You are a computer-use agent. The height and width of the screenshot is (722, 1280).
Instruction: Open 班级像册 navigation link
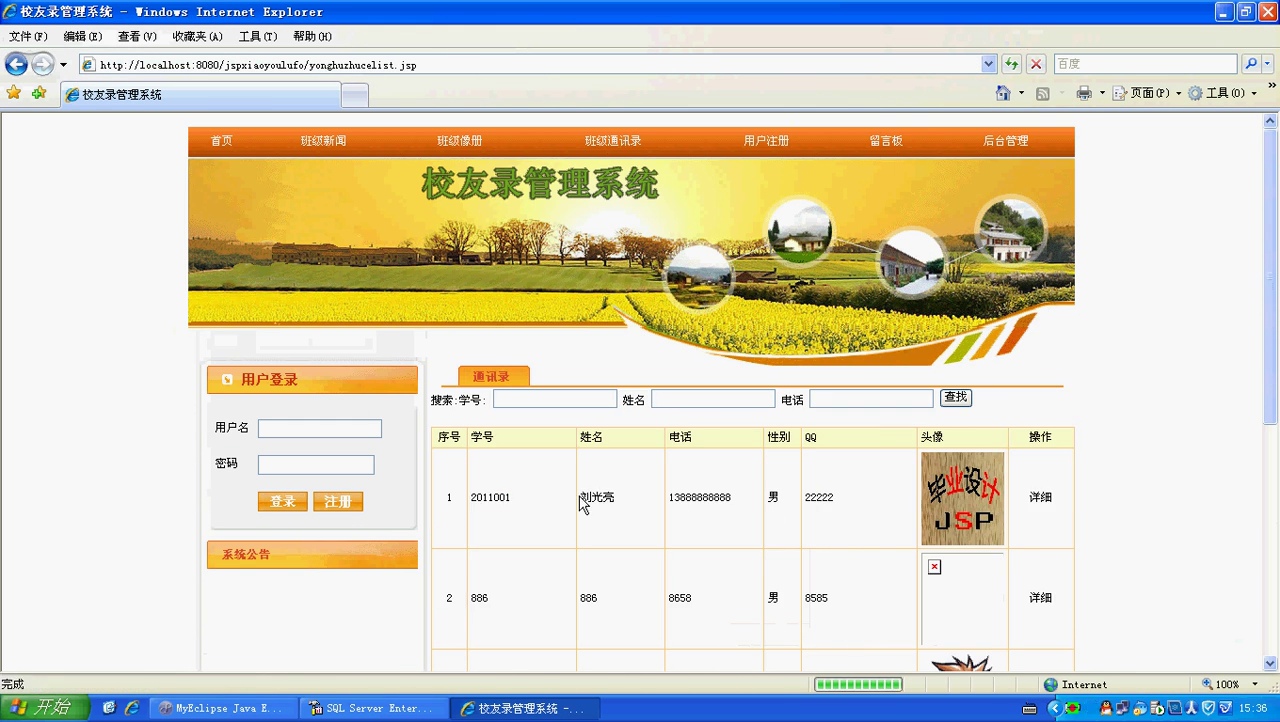click(460, 141)
